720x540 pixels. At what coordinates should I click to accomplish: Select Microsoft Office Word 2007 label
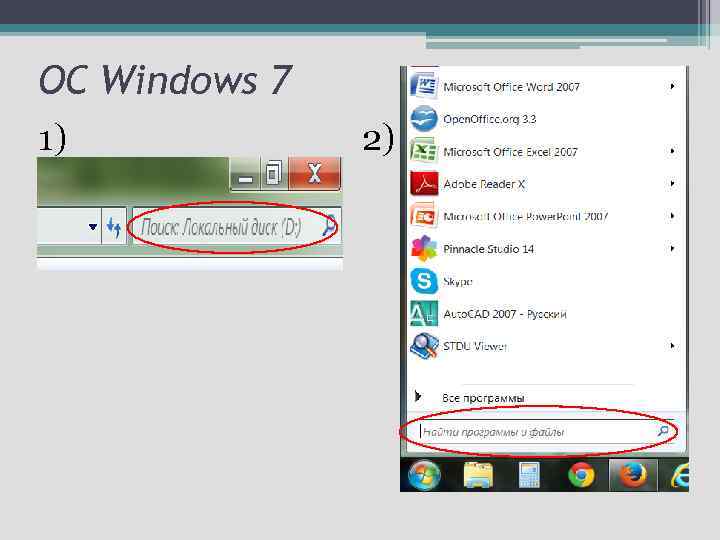point(511,87)
